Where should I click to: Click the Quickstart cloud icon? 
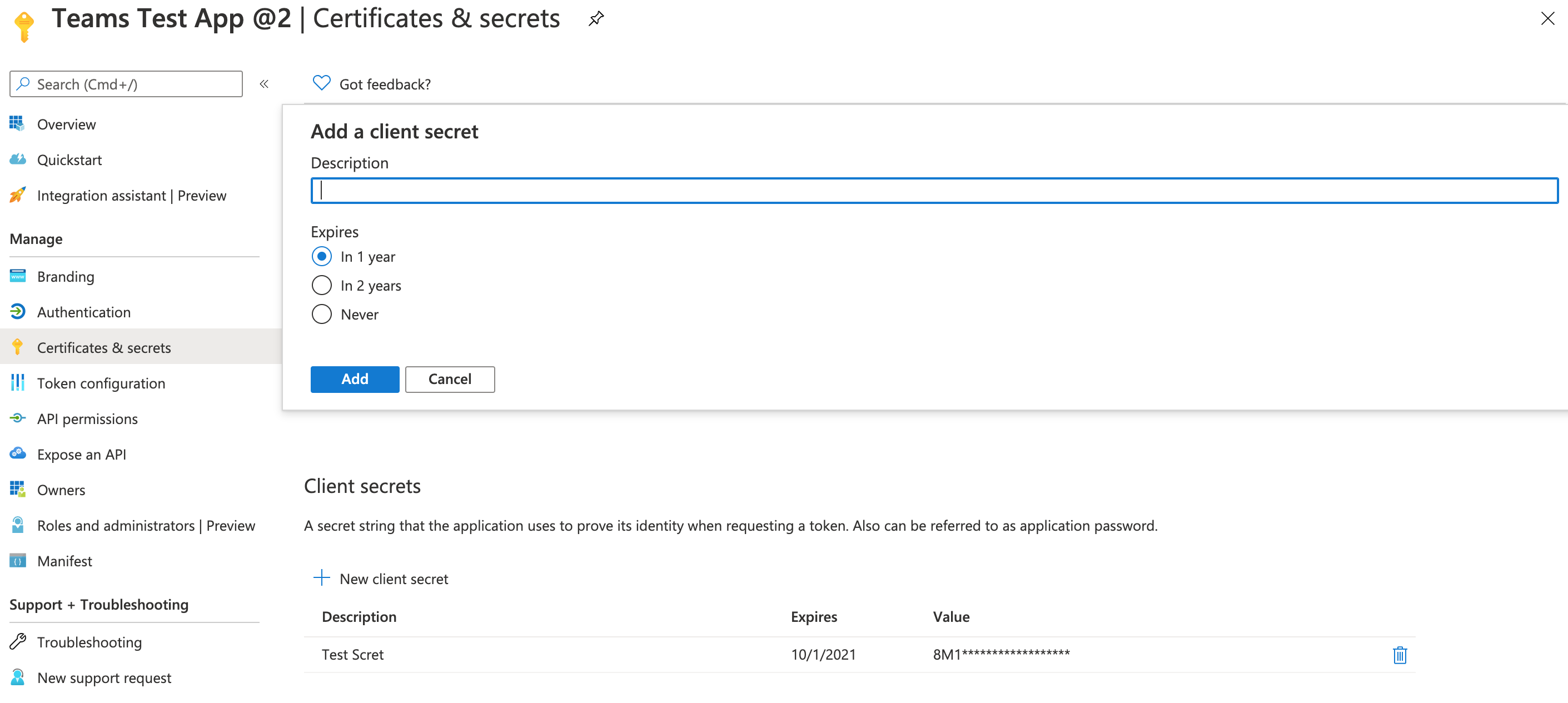point(18,159)
